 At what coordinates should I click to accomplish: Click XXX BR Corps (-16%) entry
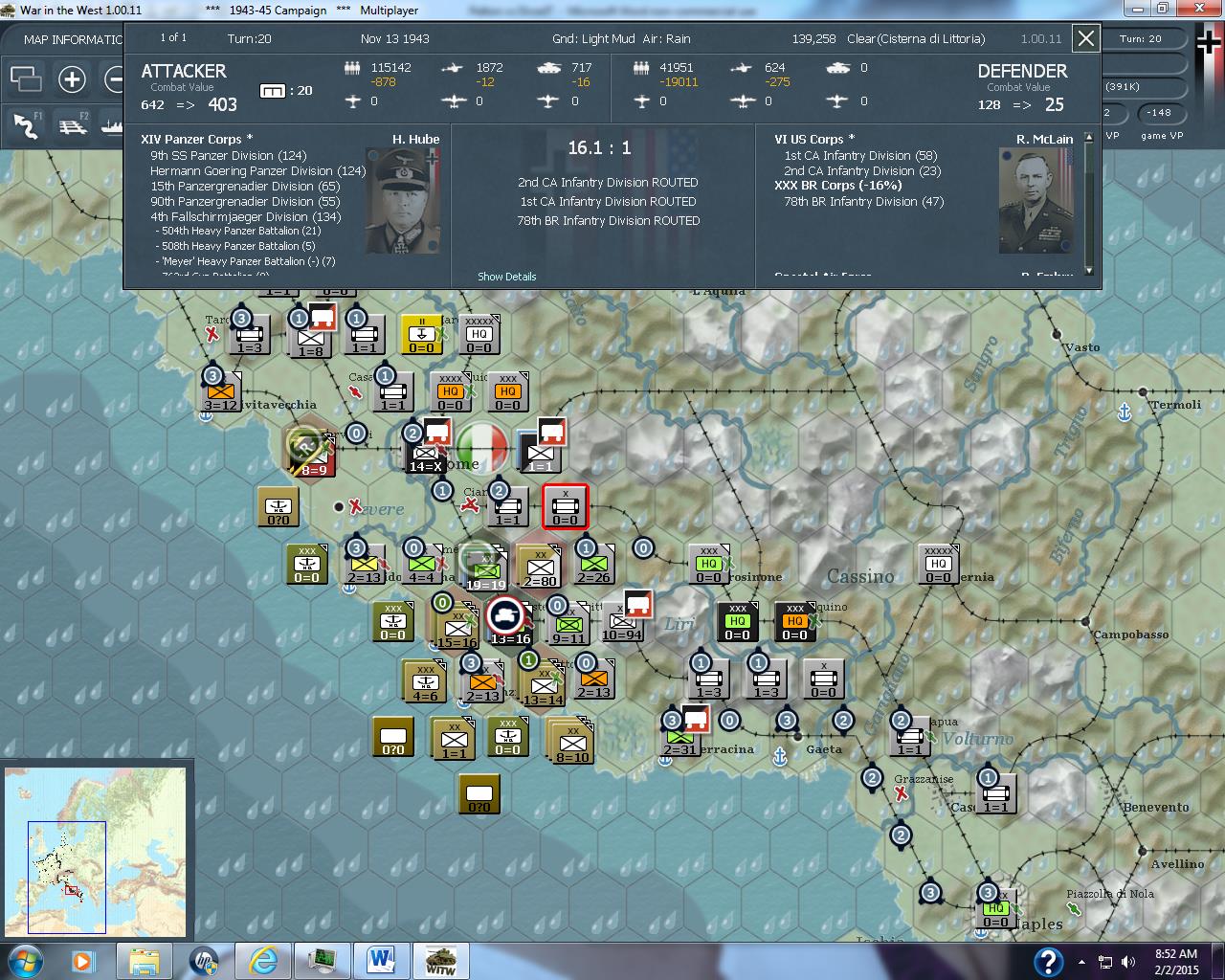click(837, 186)
